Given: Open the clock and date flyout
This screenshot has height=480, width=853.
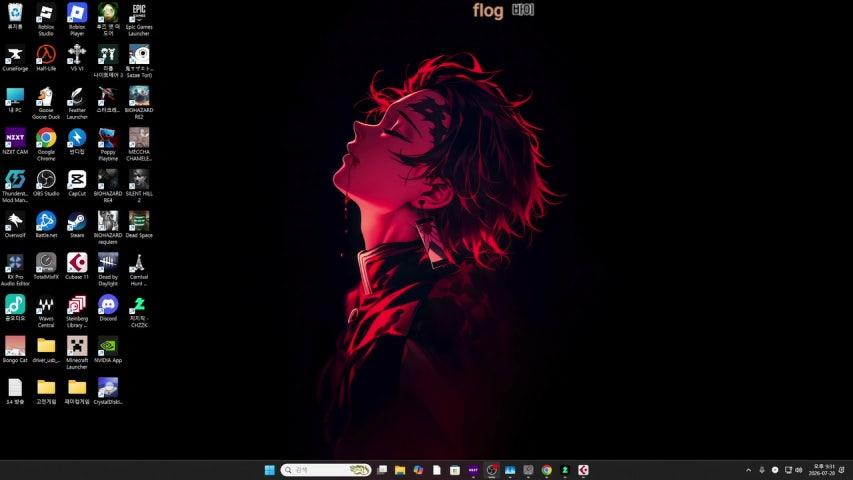Looking at the screenshot, I should pos(821,470).
